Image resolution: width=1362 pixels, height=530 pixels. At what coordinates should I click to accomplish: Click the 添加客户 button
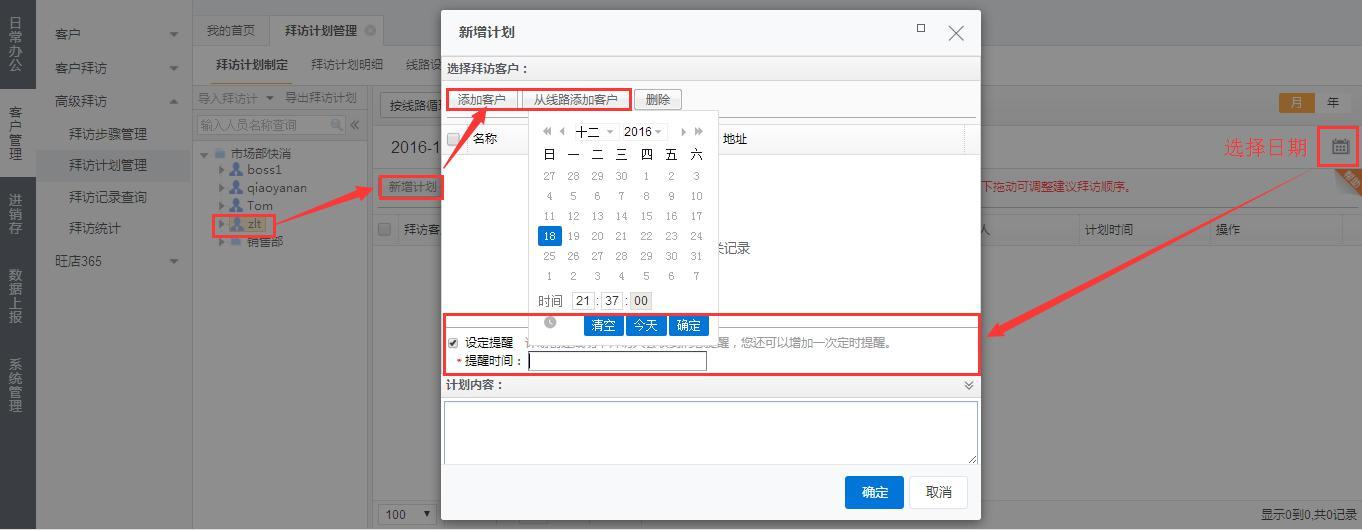482,100
